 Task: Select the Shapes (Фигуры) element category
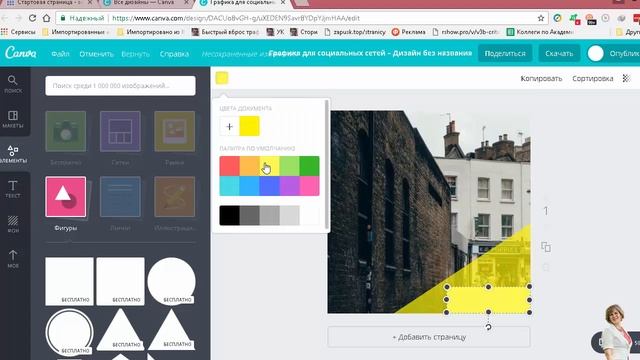coord(66,197)
